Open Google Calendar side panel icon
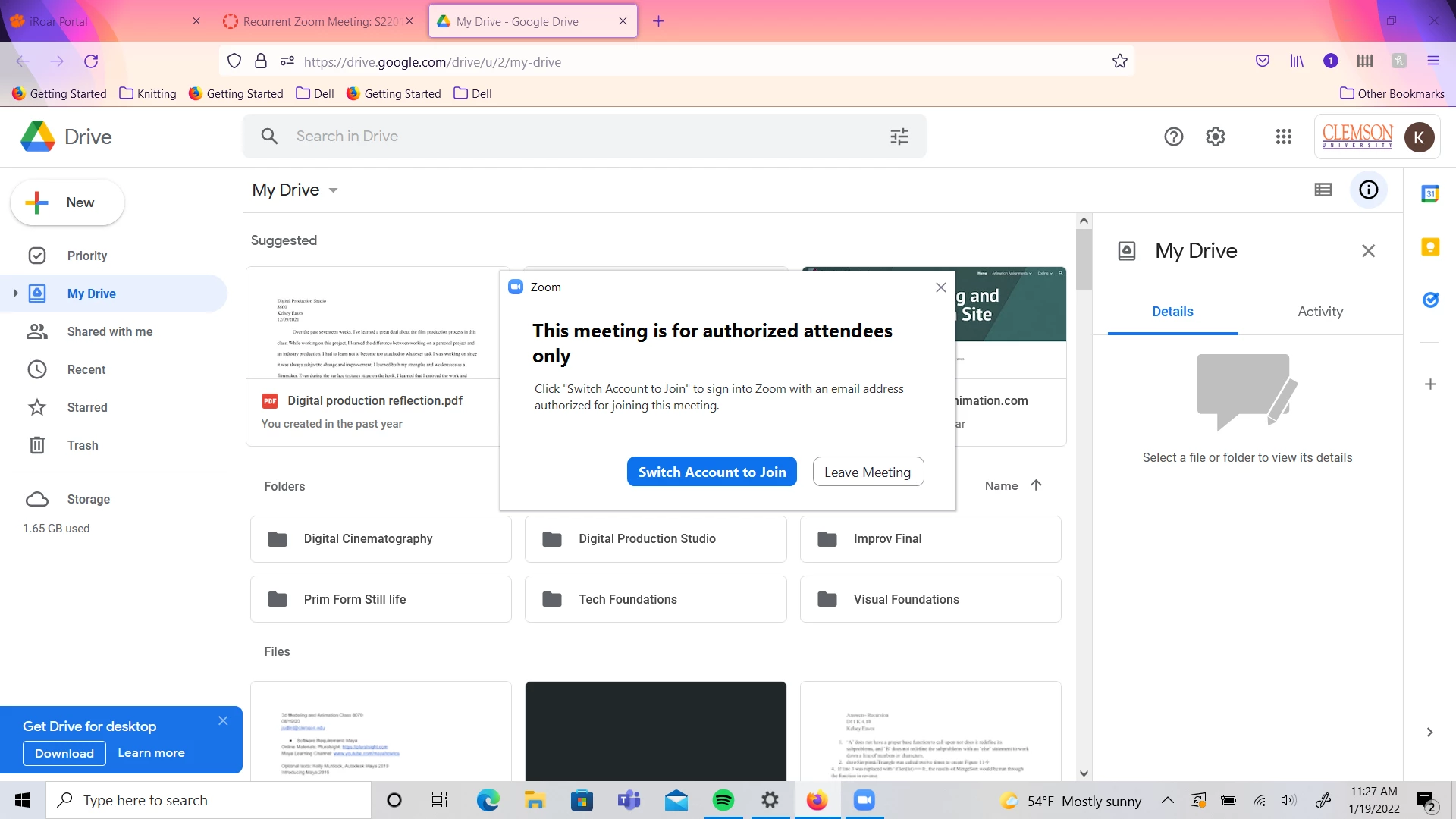 click(x=1430, y=193)
